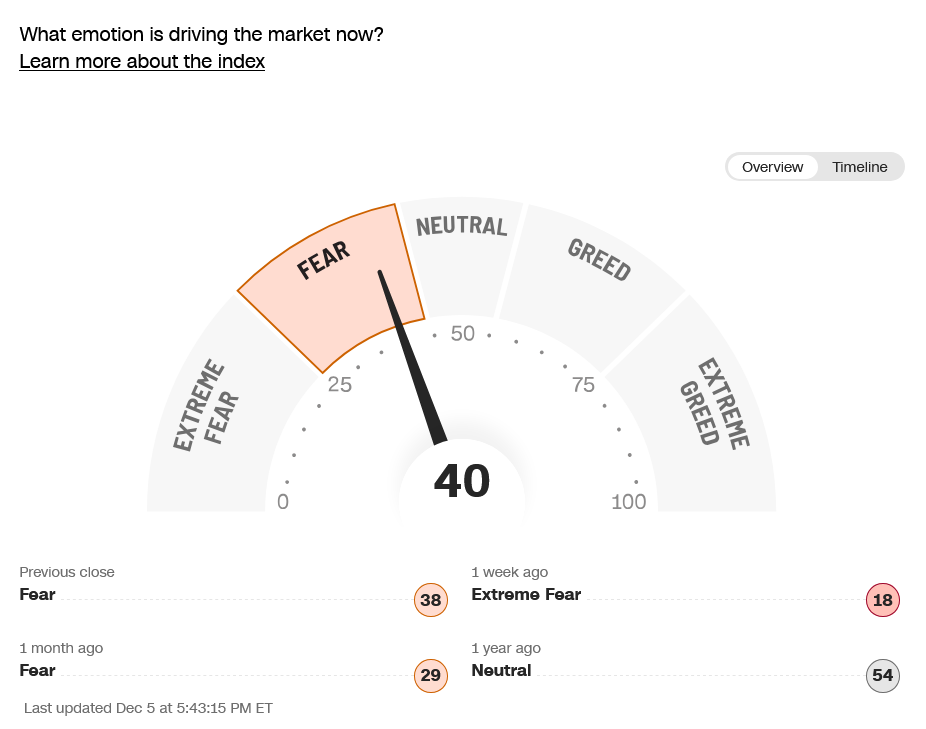Click the Previous close Fear label
926x729 pixels.
pos(37,594)
